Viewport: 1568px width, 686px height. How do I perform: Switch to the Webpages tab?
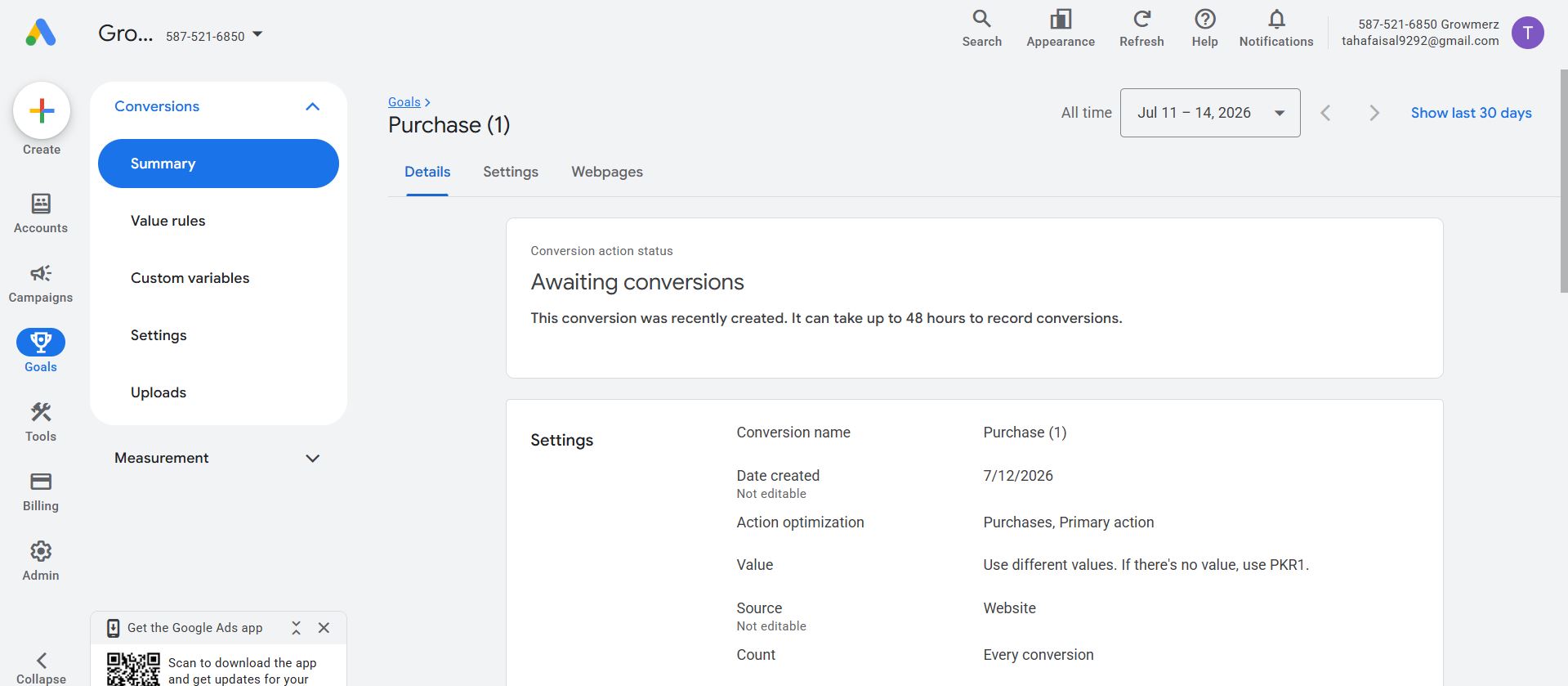click(x=607, y=172)
